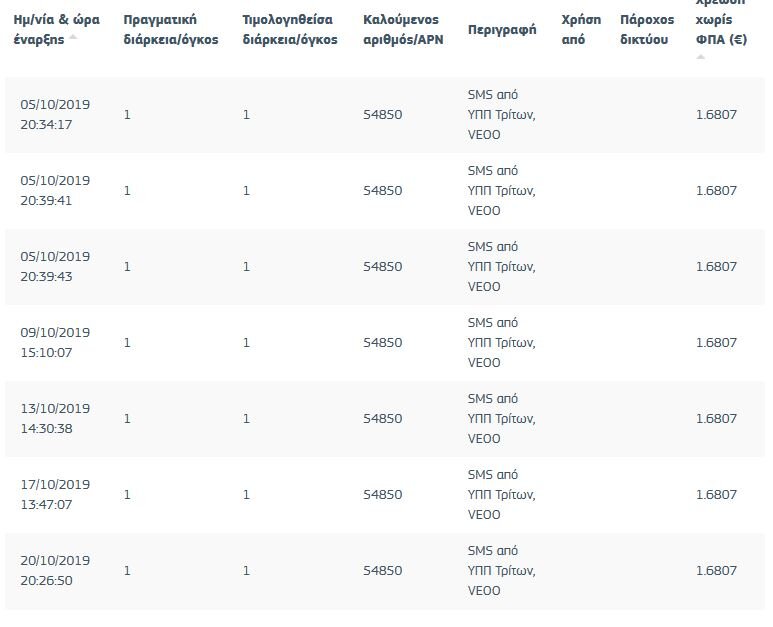Select the row dated 20/10/2019 20:26:50
Viewport: 773px width, 627px height.
click(385, 570)
